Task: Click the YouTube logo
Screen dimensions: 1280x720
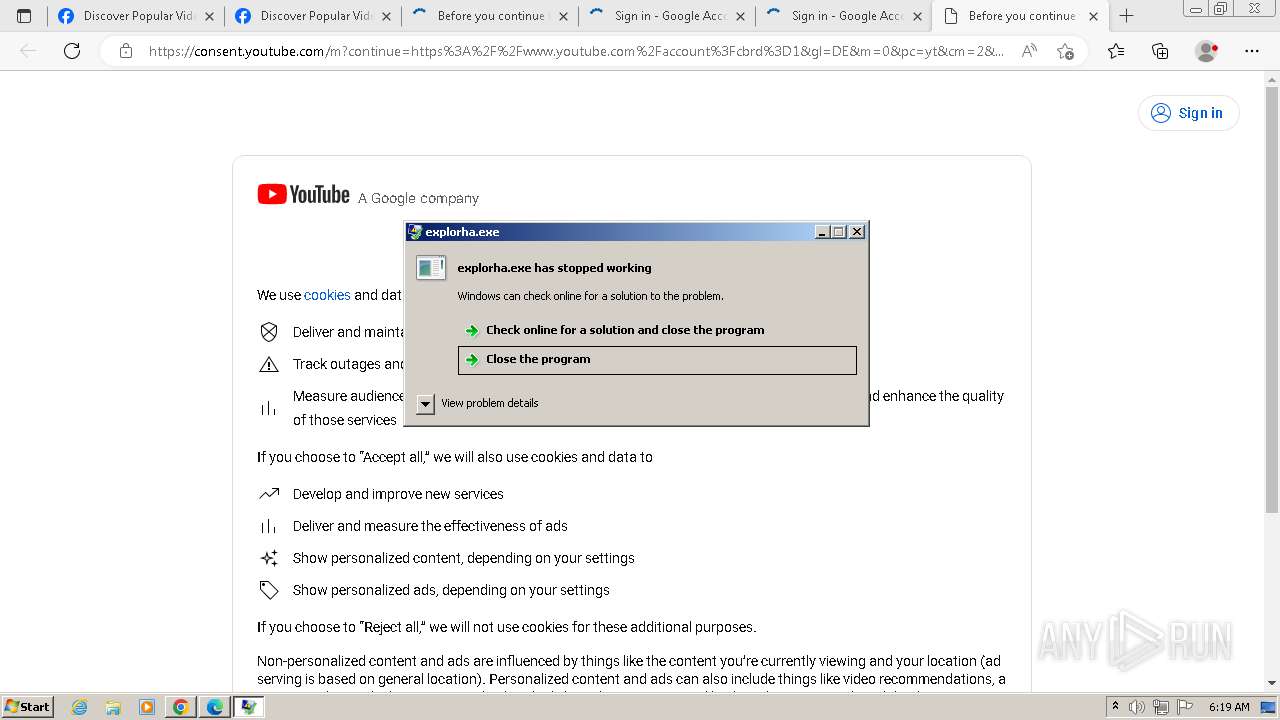Action: (303, 194)
